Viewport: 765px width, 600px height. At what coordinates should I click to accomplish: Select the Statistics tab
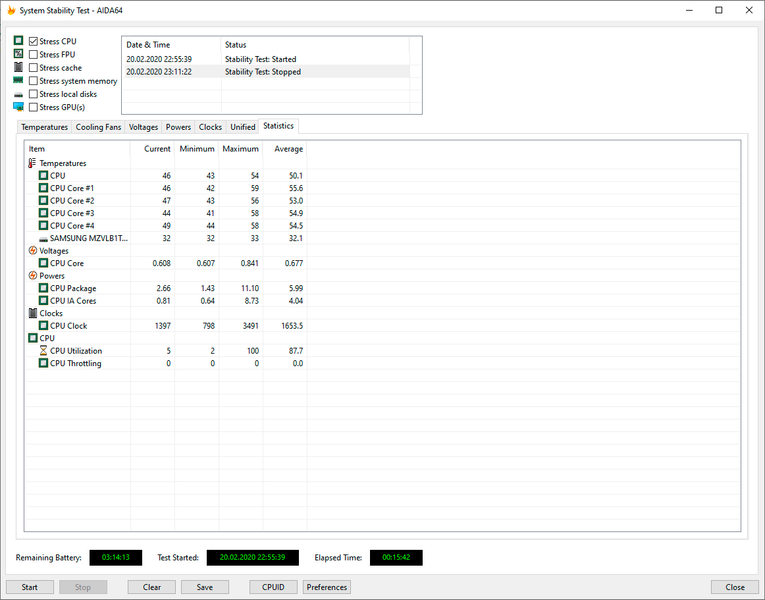(278, 126)
